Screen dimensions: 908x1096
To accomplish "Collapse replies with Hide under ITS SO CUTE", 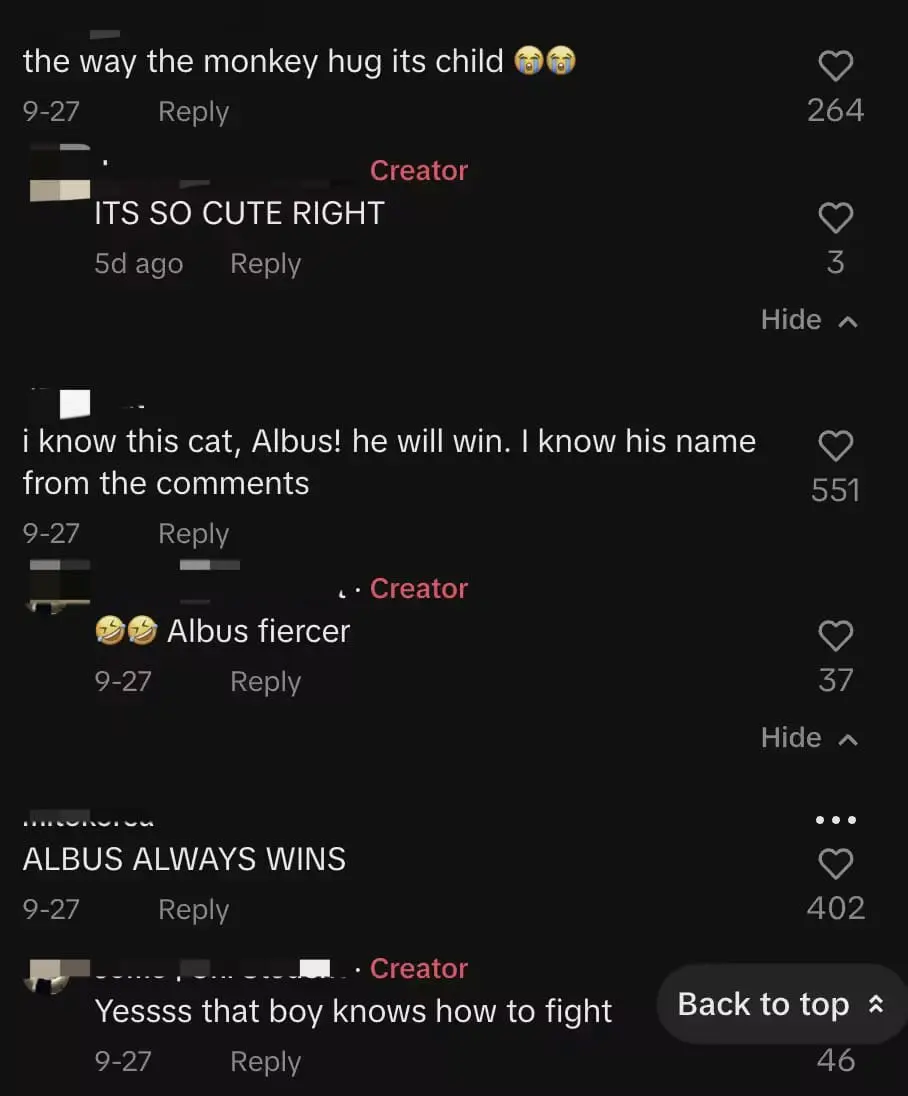I will pos(809,319).
